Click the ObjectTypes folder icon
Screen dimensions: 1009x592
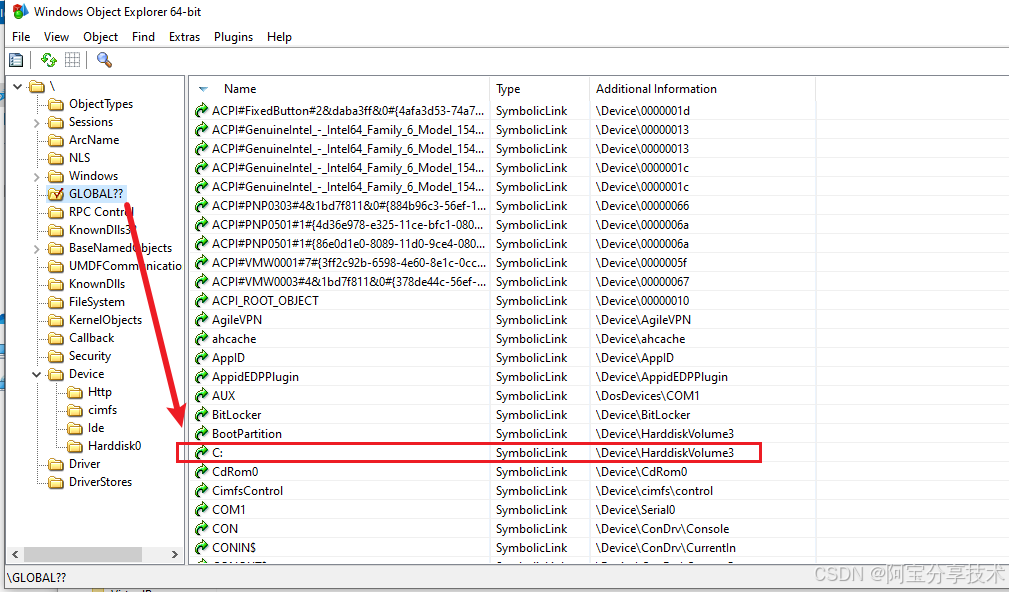[x=57, y=104]
